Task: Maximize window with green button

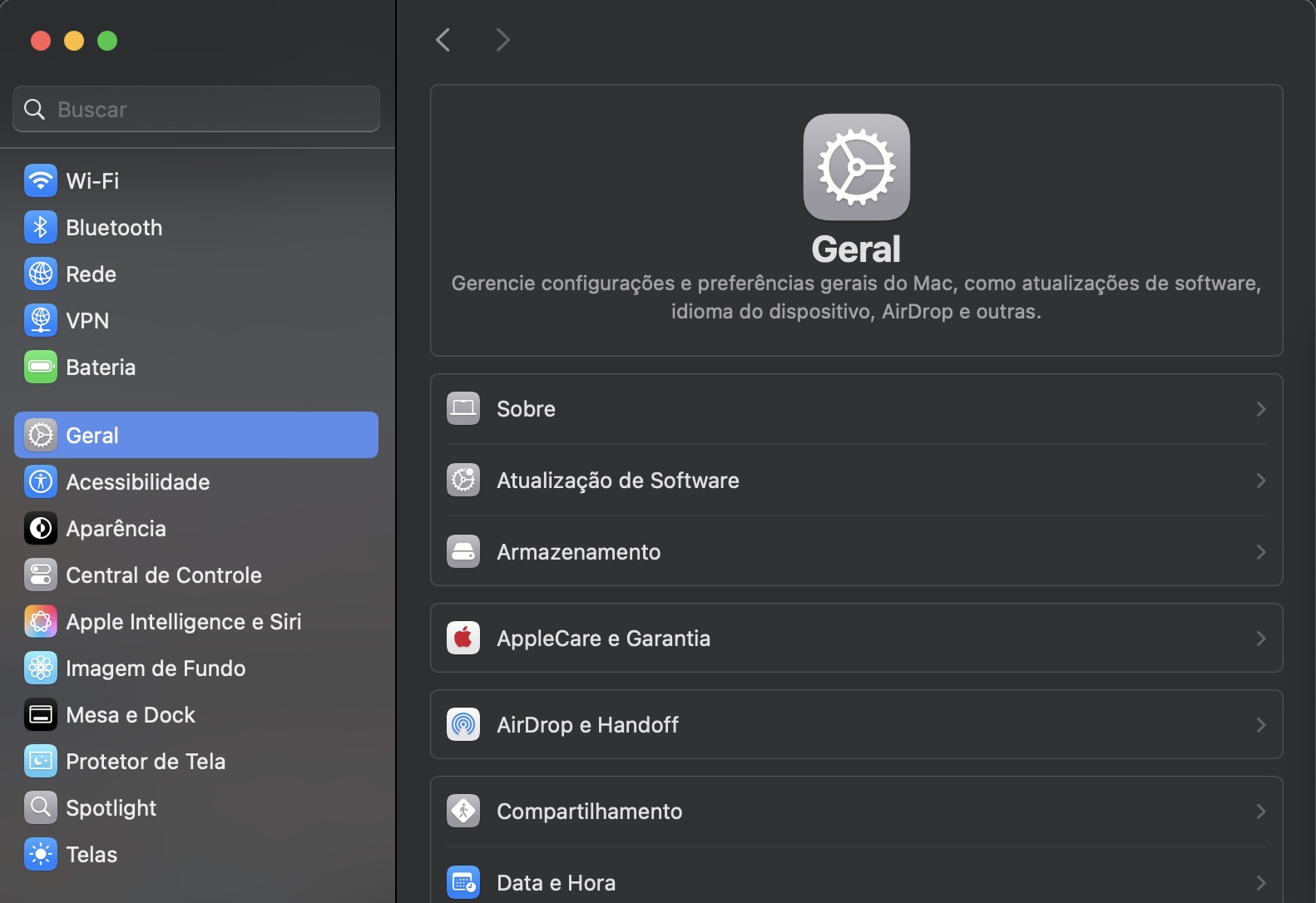Action: click(107, 40)
